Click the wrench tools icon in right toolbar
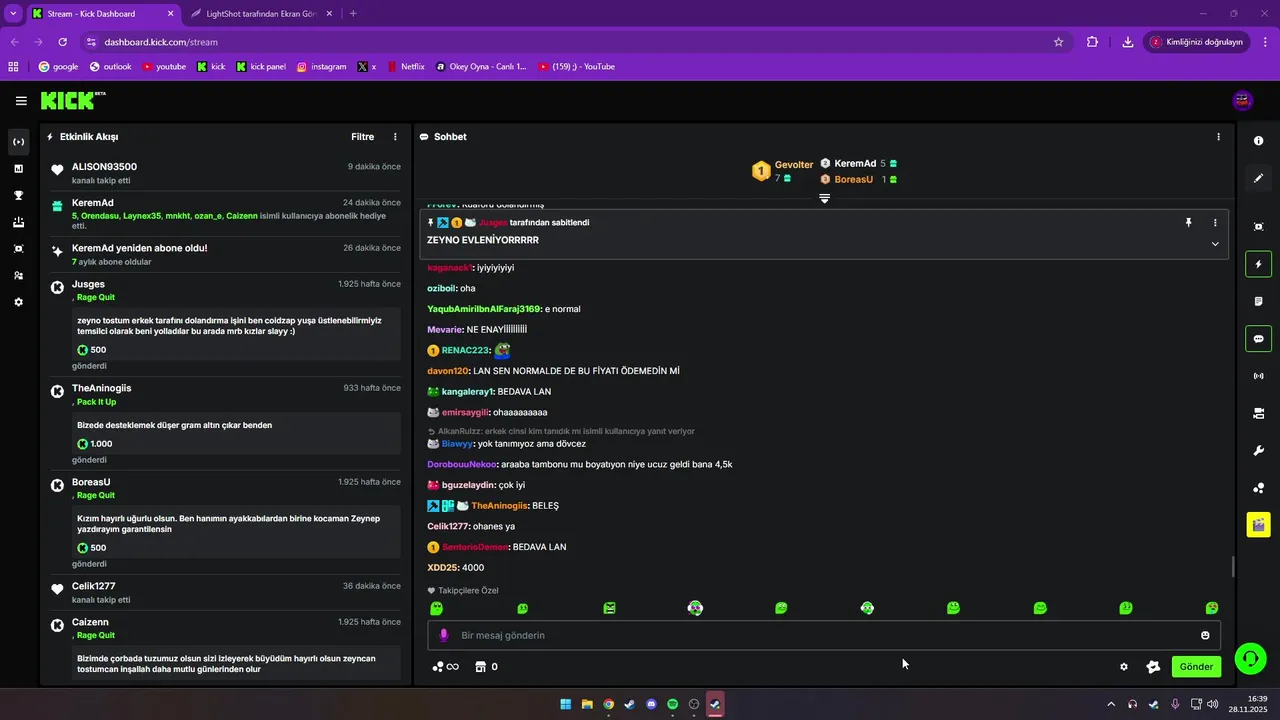The width and height of the screenshot is (1280, 720). (1258, 451)
